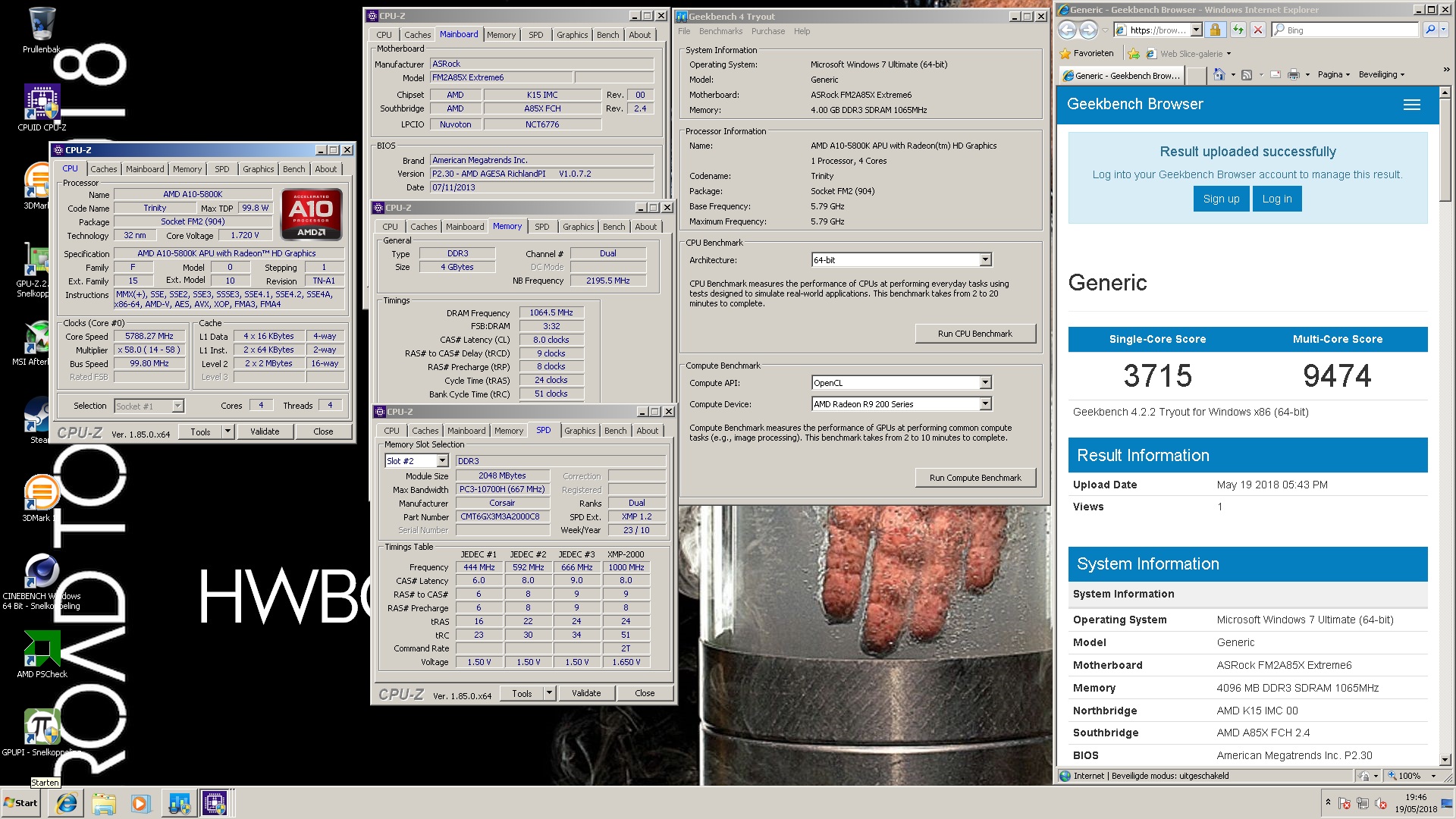This screenshot has height=819, width=1456.
Task: Open the Beveiliging menu dropdown
Action: 1382,74
